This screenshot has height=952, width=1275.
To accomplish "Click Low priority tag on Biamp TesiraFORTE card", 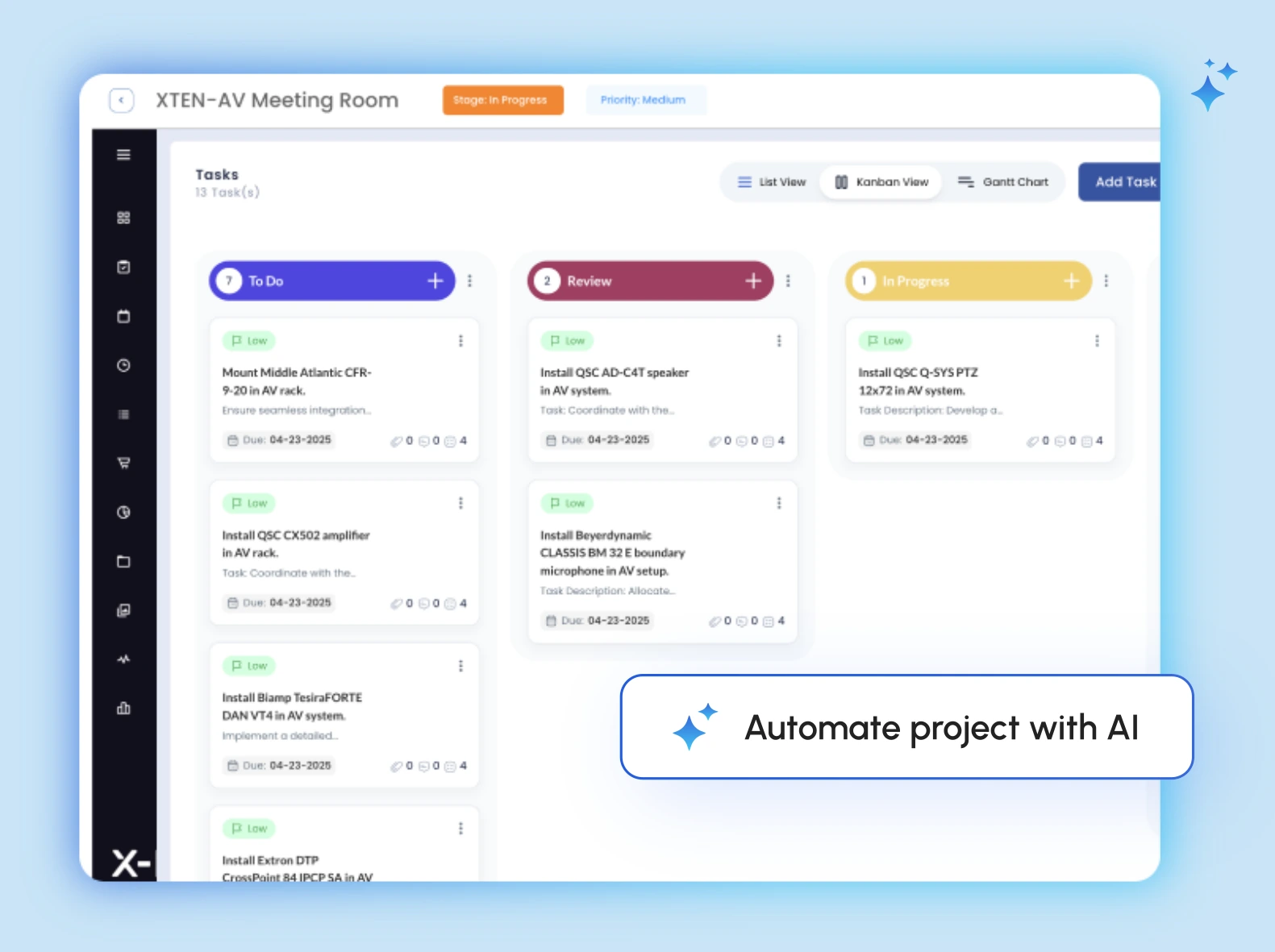I will (249, 666).
